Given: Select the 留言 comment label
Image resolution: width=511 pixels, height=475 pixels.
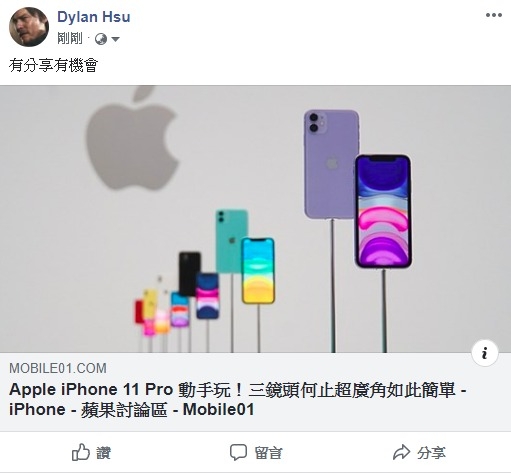Looking at the screenshot, I should tap(268, 453).
